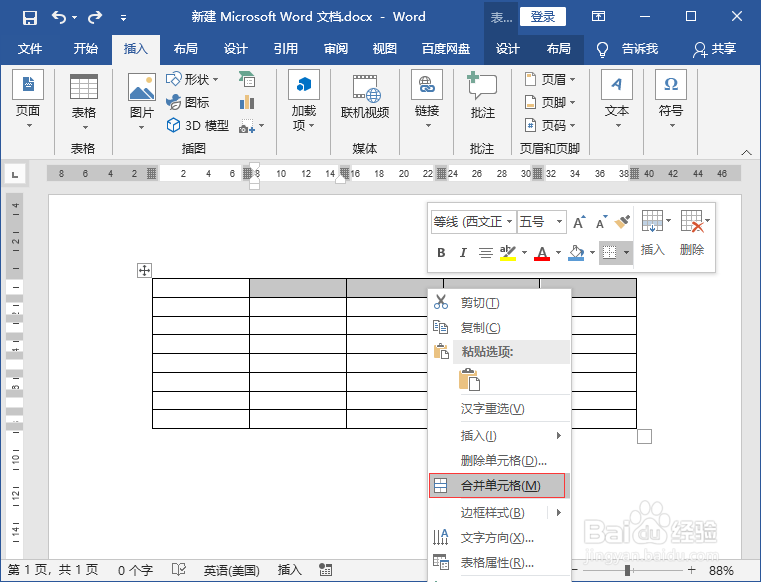The height and width of the screenshot is (582, 761).
Task: Toggle italic in mini toolbar
Action: [x=463, y=252]
